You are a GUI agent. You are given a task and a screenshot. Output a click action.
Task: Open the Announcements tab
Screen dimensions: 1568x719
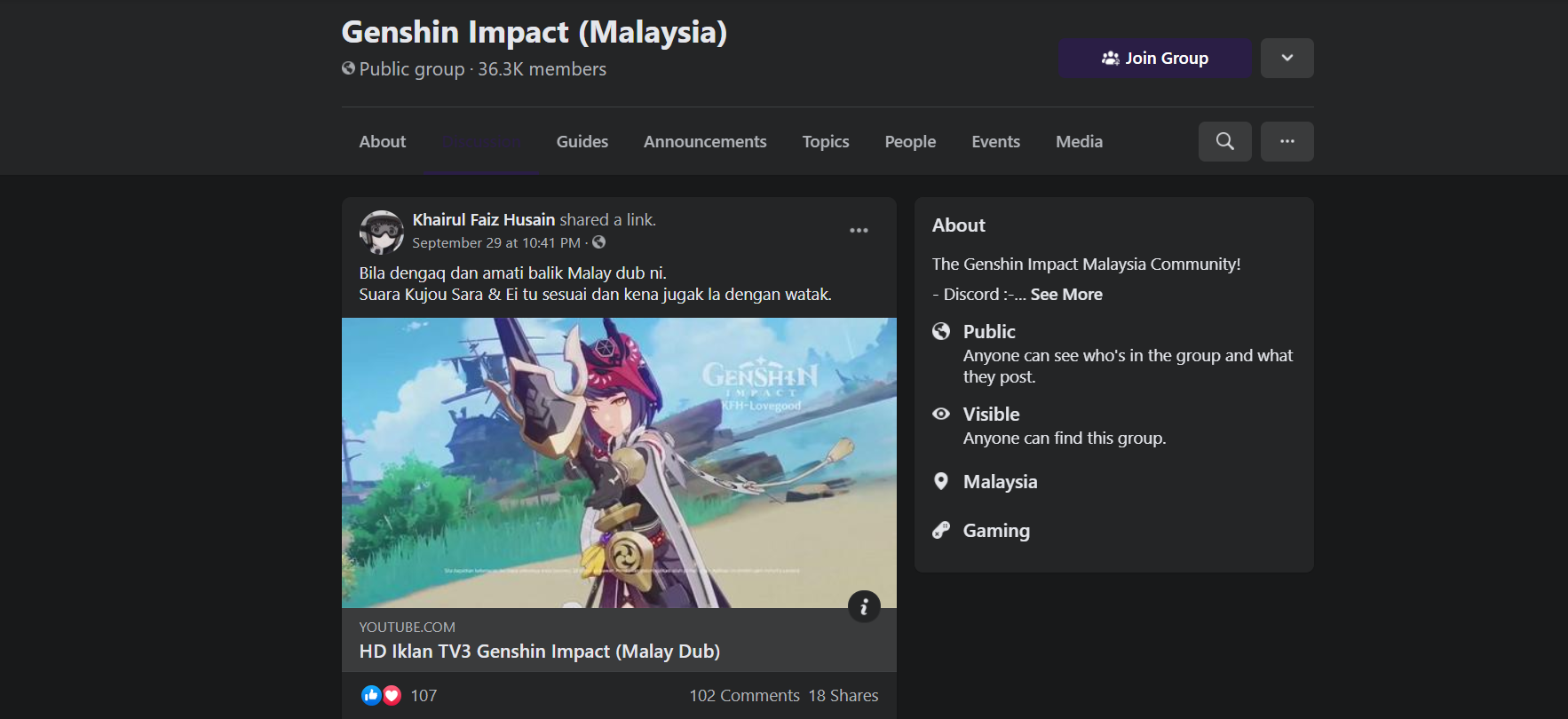705,142
